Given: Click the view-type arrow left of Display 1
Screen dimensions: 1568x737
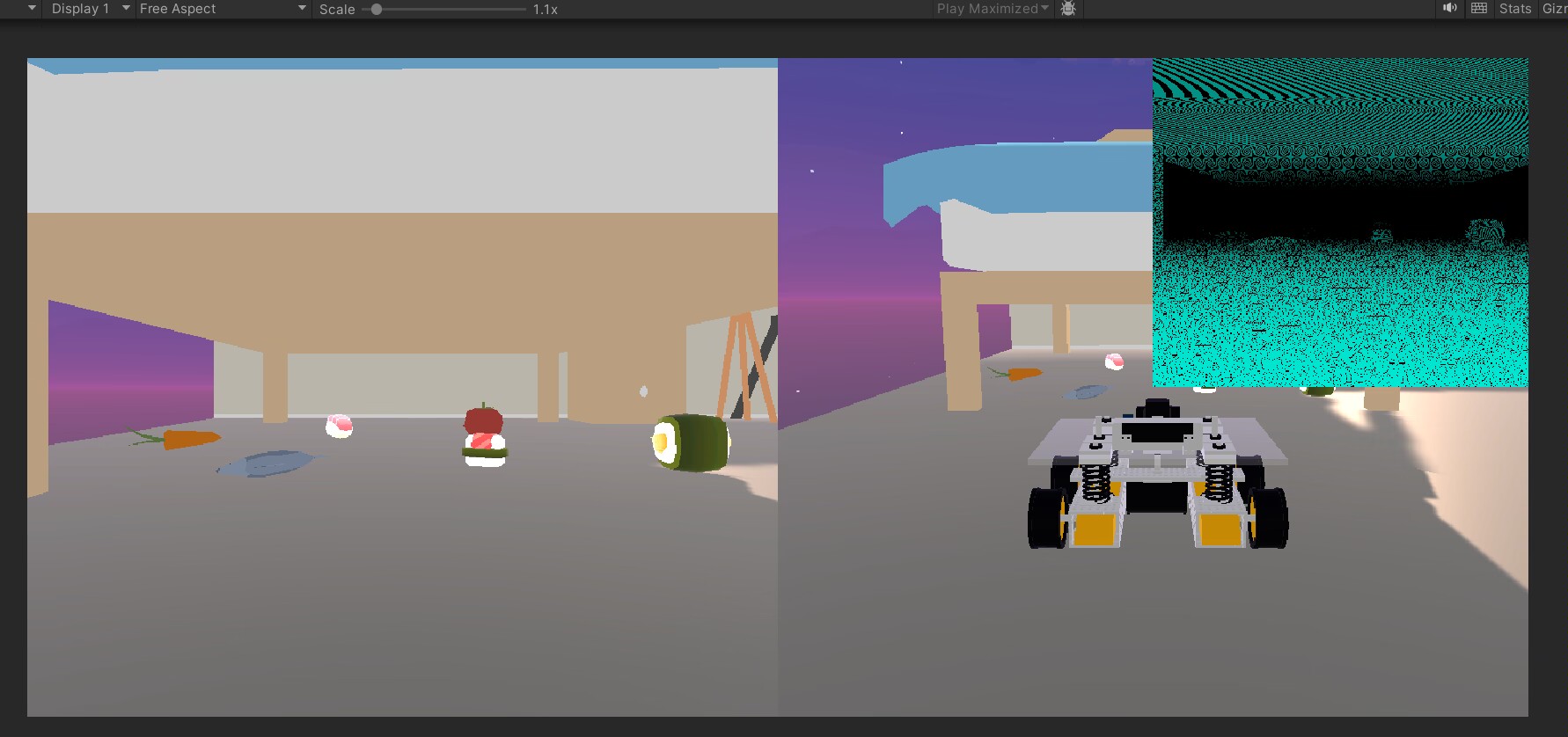Looking at the screenshot, I should 32,9.
